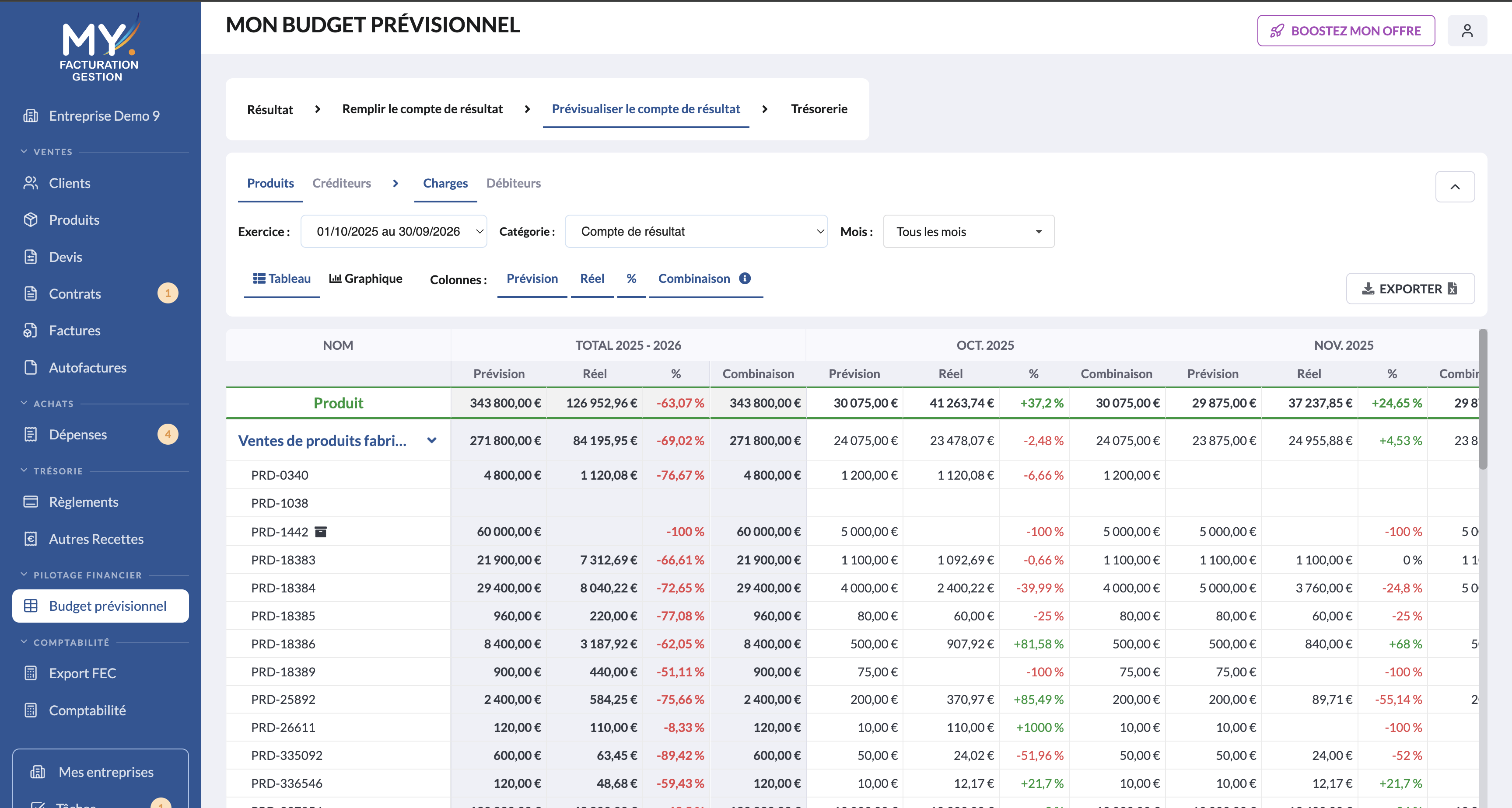Click the PRD-26611 row name
The width and height of the screenshot is (1512, 808).
coord(283,727)
